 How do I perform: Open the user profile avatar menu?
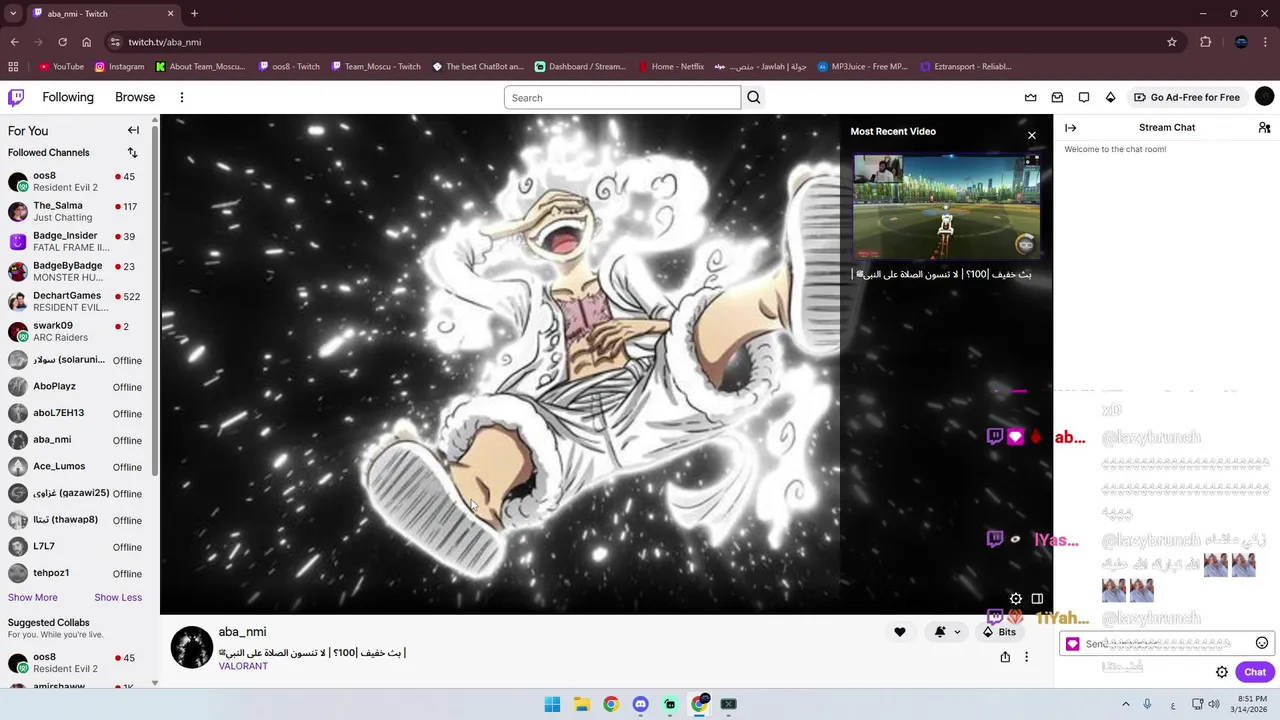1264,96
